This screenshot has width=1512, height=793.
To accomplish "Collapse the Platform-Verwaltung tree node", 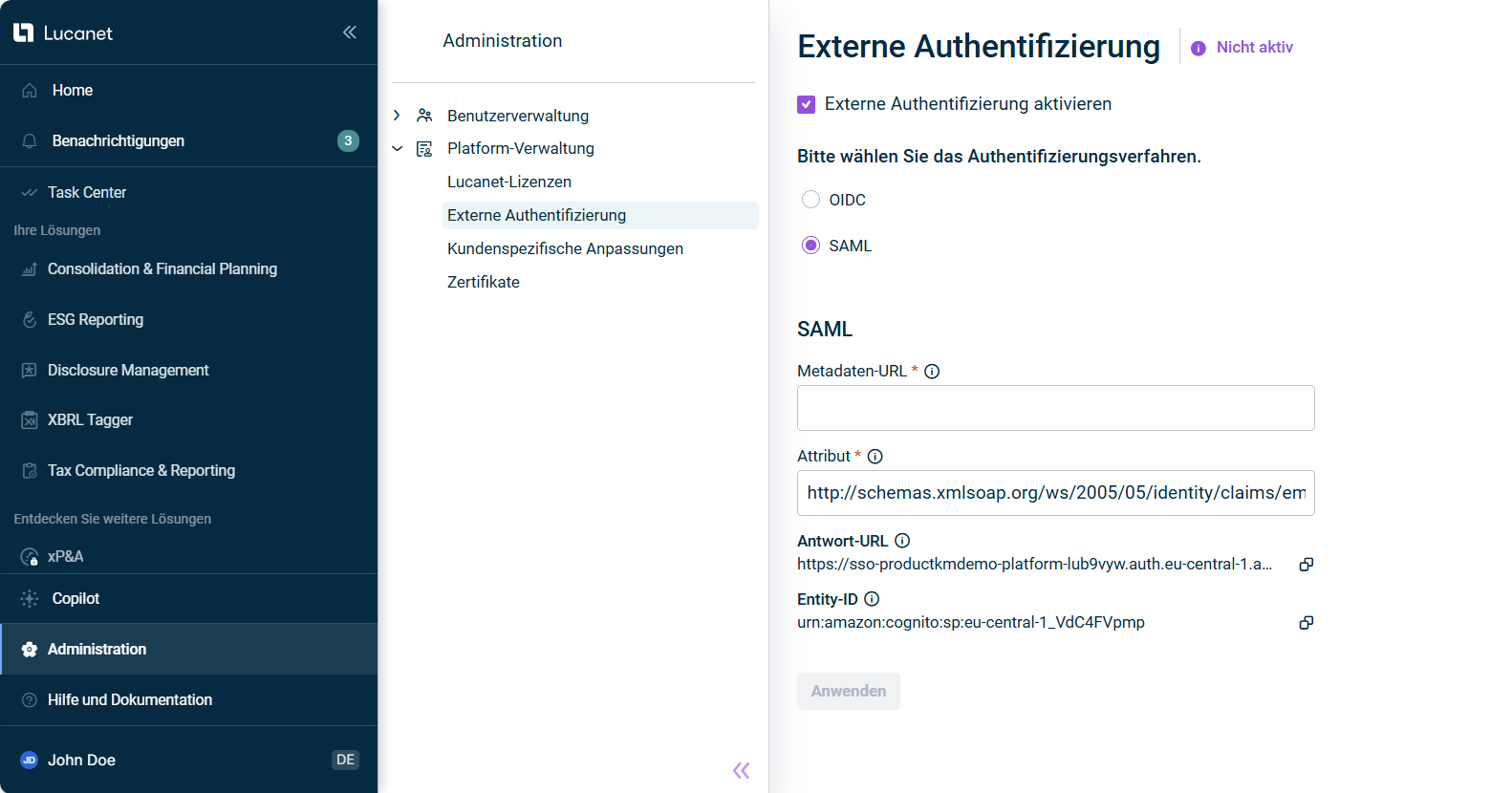I will [397, 149].
